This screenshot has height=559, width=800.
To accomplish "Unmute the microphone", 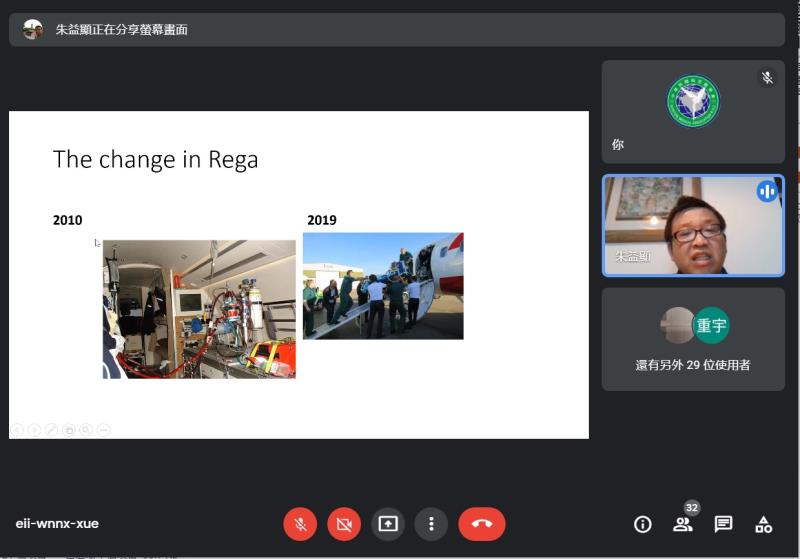I will point(299,524).
